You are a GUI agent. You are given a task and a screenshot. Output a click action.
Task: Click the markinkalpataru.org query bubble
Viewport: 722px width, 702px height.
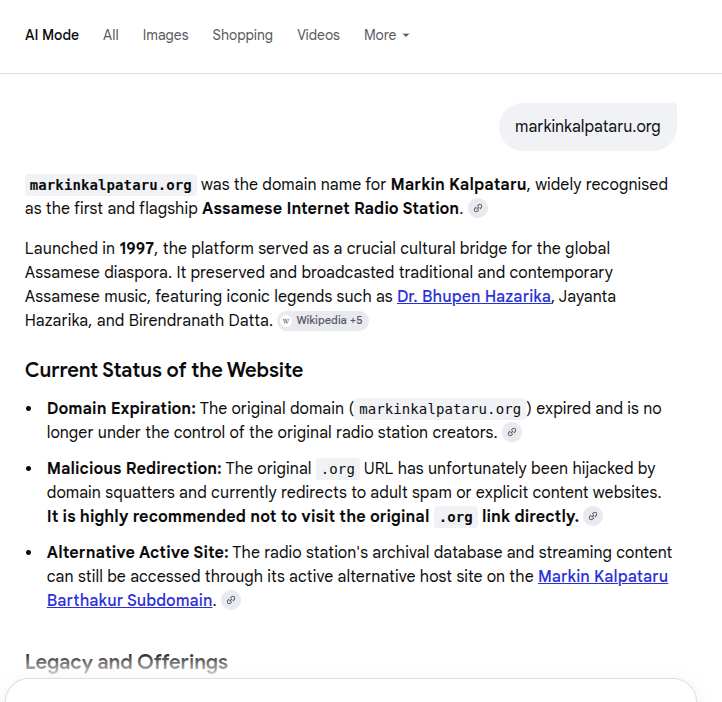588,127
